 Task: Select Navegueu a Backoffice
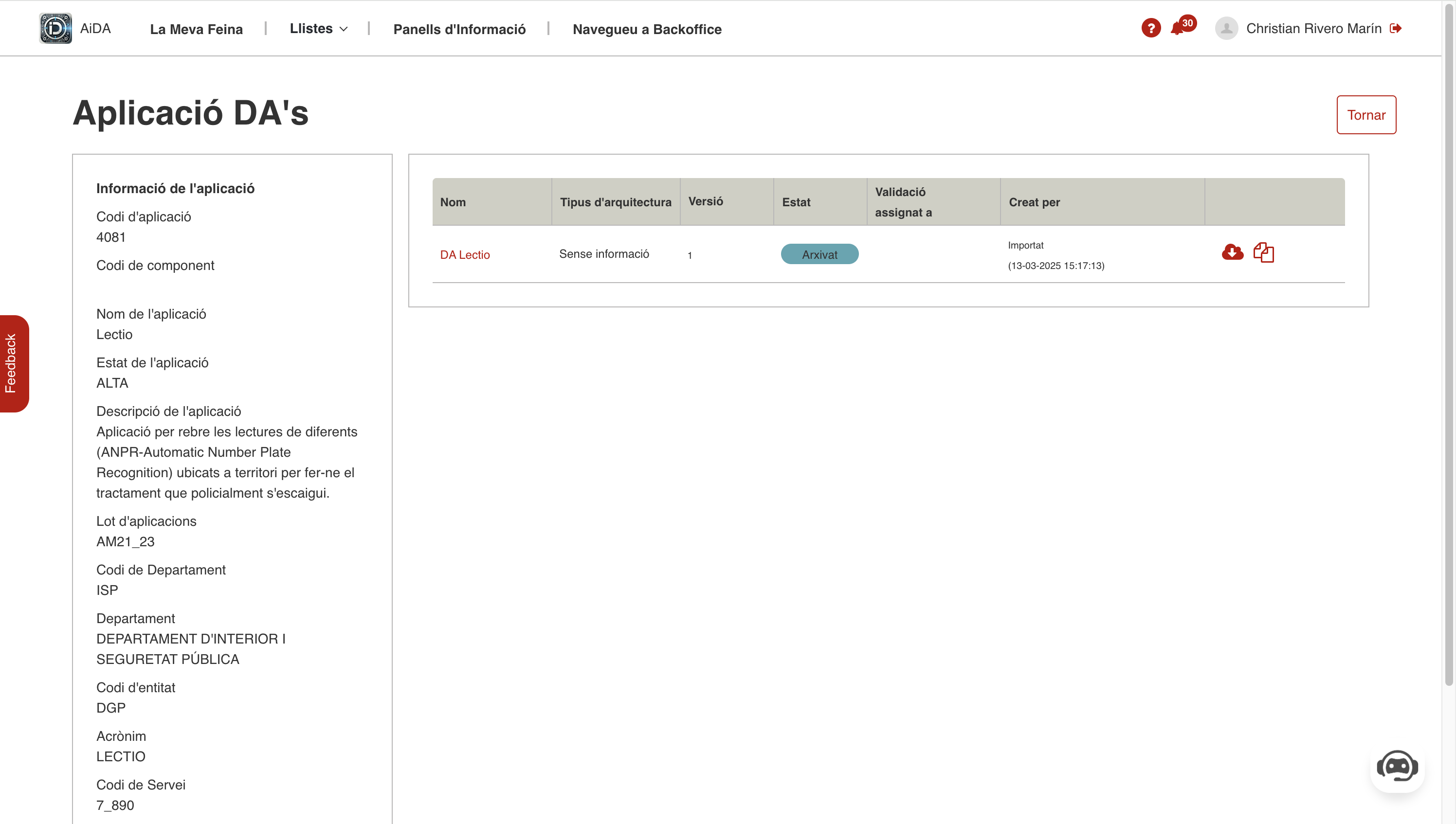646,29
